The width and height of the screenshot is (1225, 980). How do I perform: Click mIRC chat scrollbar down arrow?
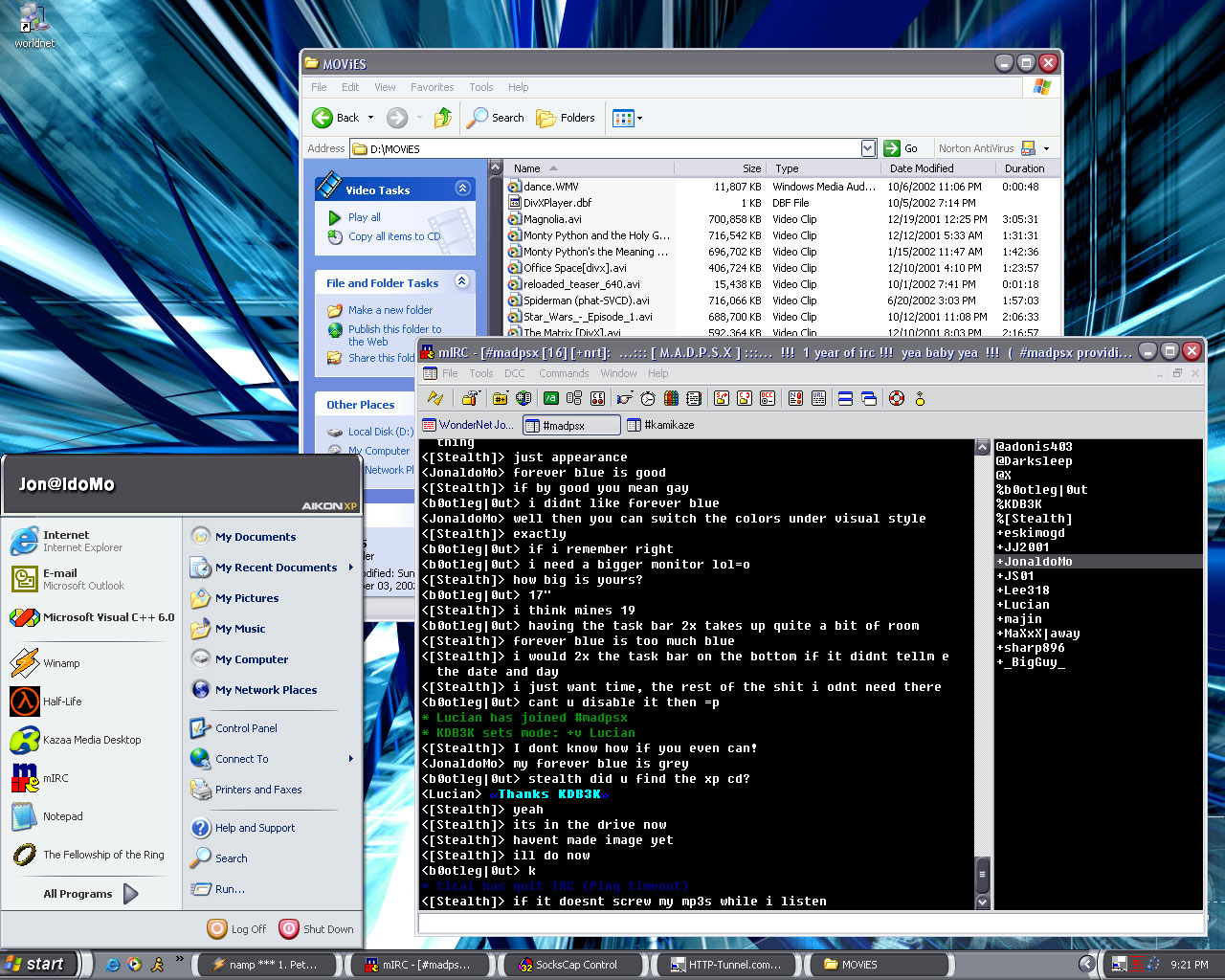click(x=982, y=902)
